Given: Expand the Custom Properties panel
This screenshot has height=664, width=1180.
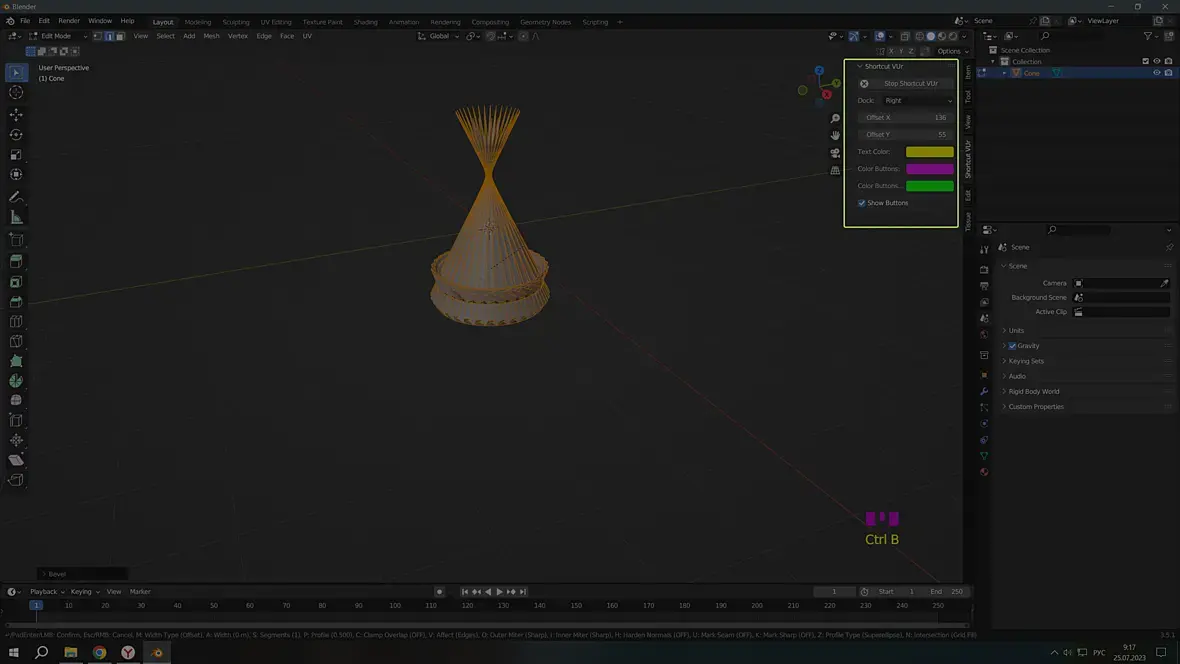Looking at the screenshot, I should point(1036,407).
